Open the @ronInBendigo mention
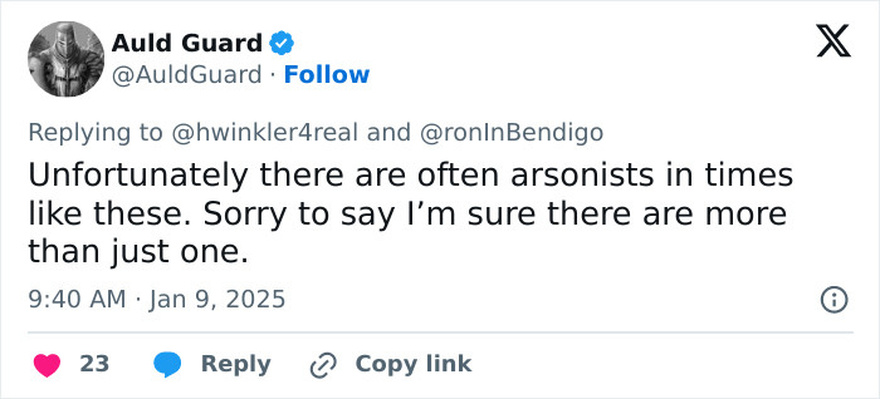Viewport: 880px width, 399px height. click(510, 133)
